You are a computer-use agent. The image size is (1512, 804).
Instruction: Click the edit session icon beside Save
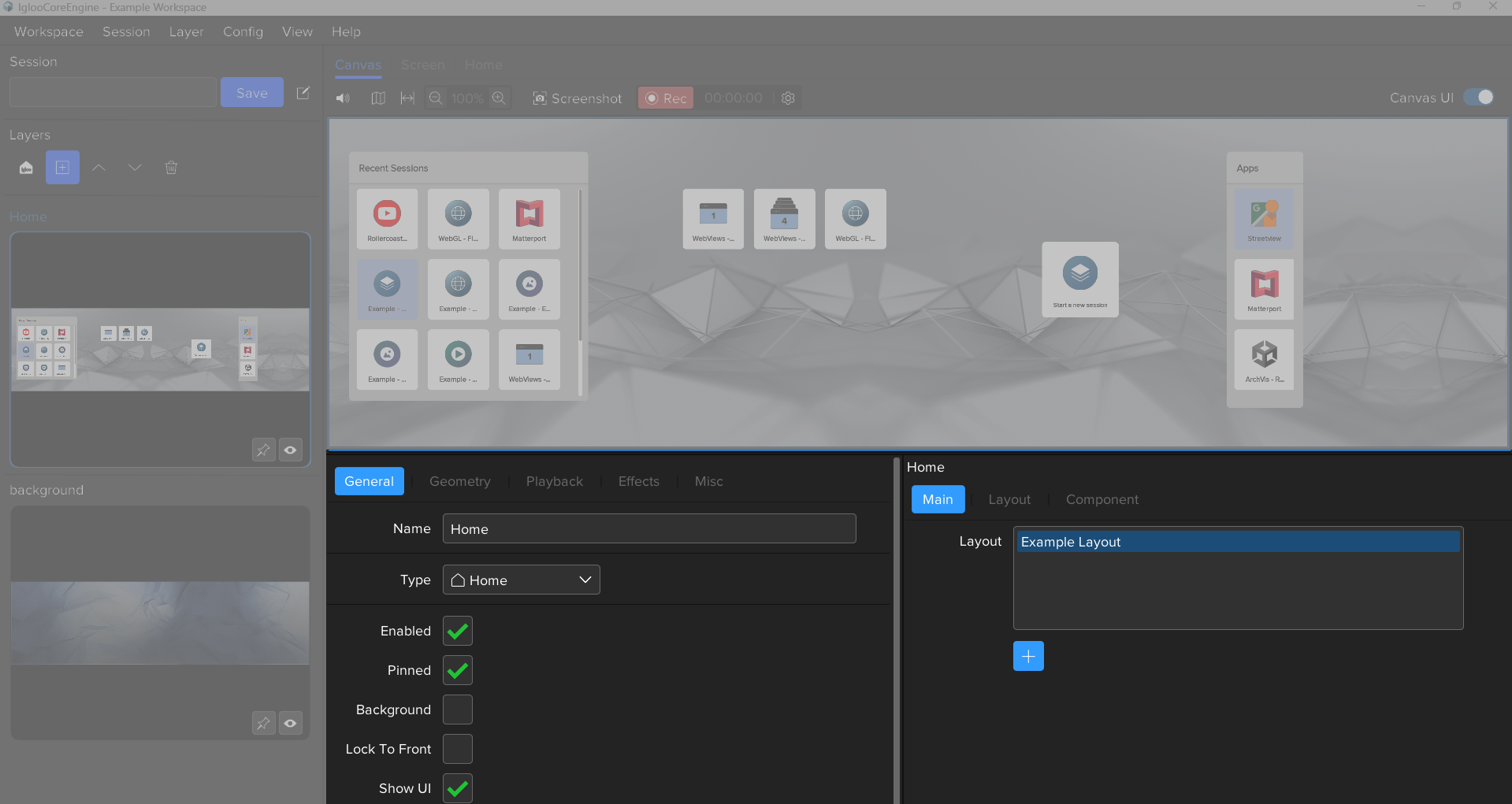303,93
